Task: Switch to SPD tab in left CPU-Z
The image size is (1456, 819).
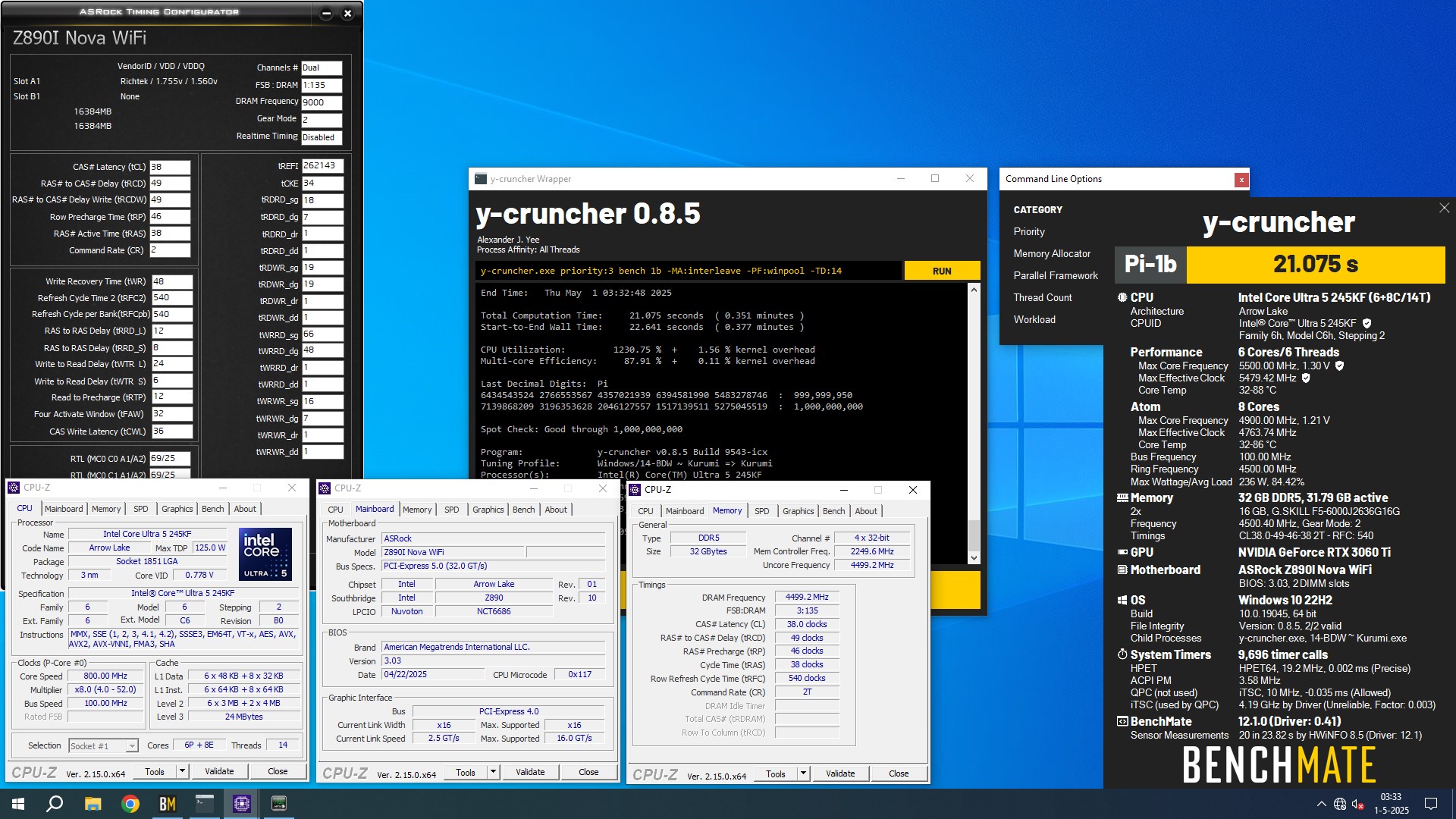Action: 141,509
